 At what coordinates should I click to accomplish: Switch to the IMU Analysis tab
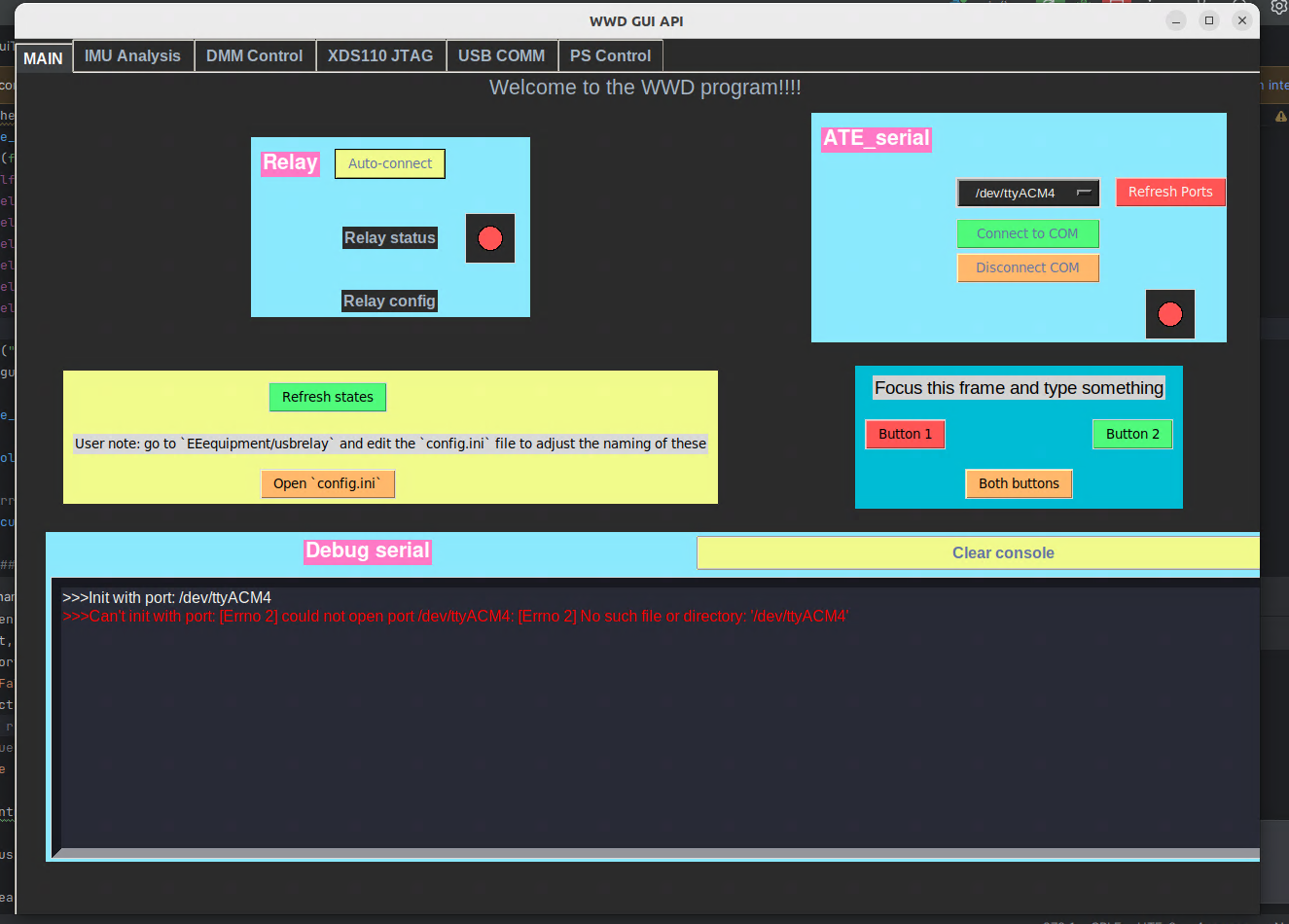[132, 56]
